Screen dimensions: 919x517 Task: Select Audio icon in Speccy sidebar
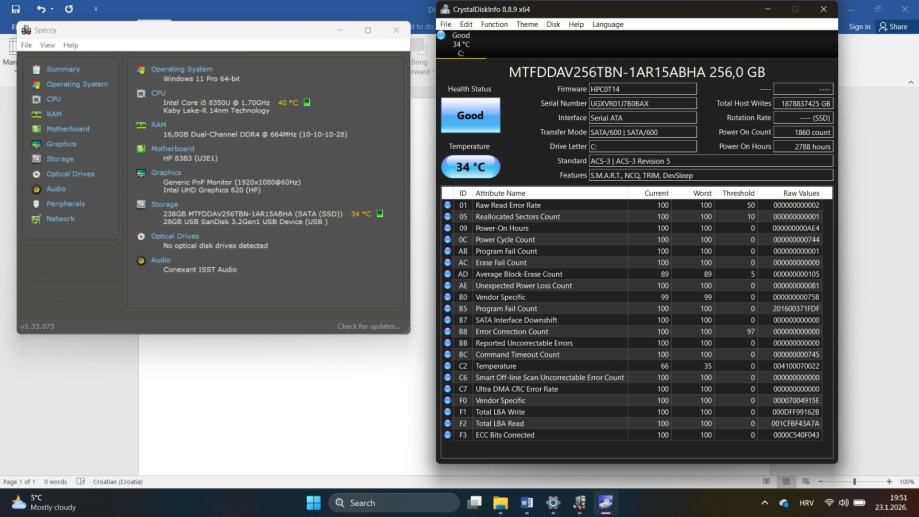[36, 189]
